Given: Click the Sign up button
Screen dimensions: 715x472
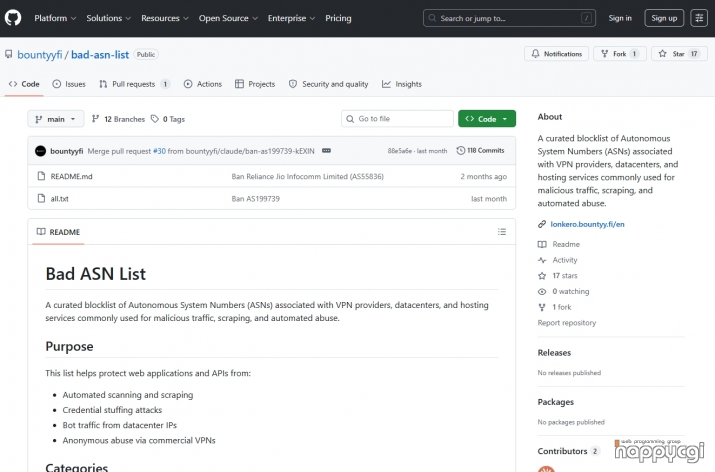Looking at the screenshot, I should pos(663,18).
